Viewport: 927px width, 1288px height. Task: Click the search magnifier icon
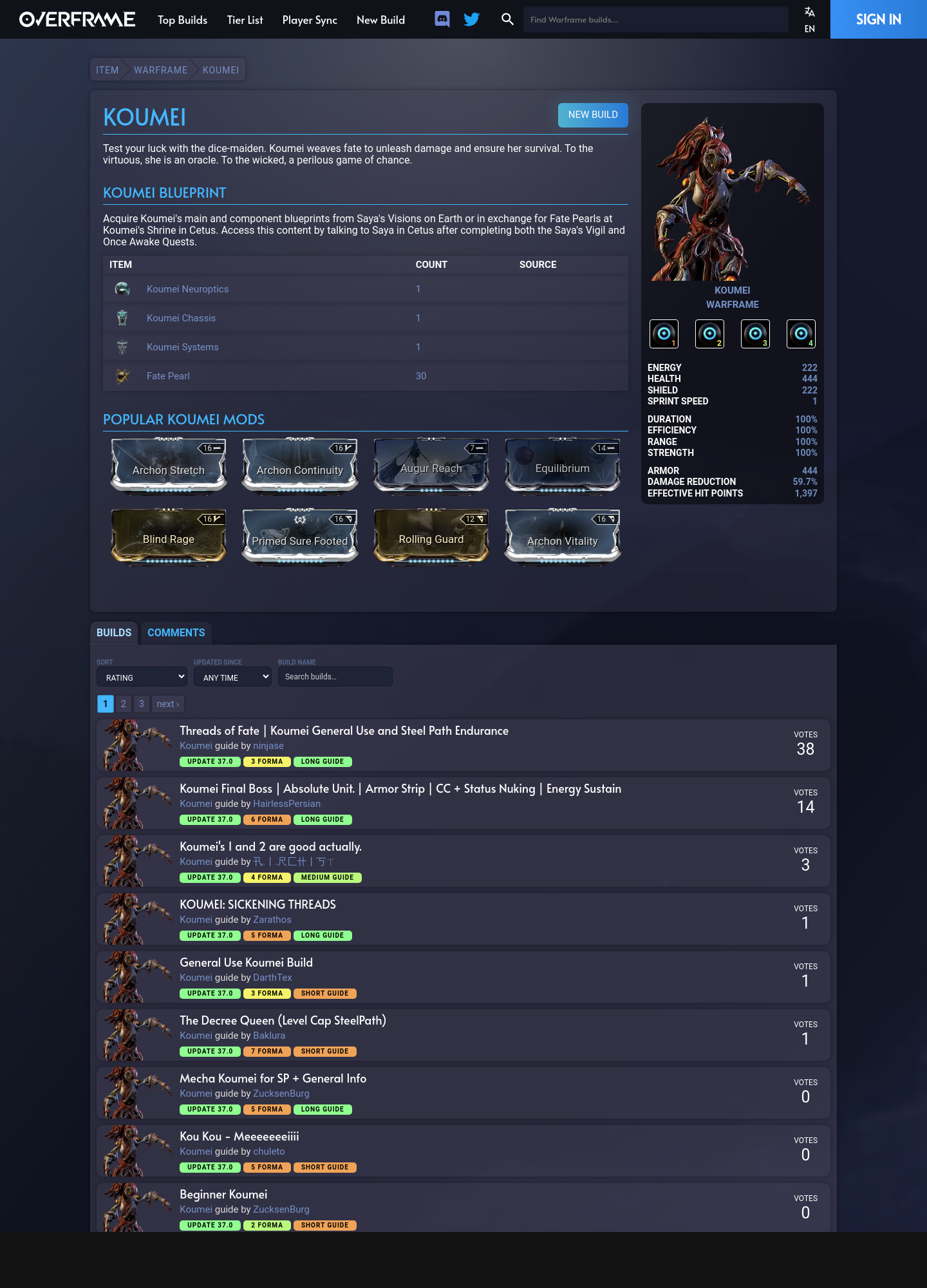[x=507, y=19]
